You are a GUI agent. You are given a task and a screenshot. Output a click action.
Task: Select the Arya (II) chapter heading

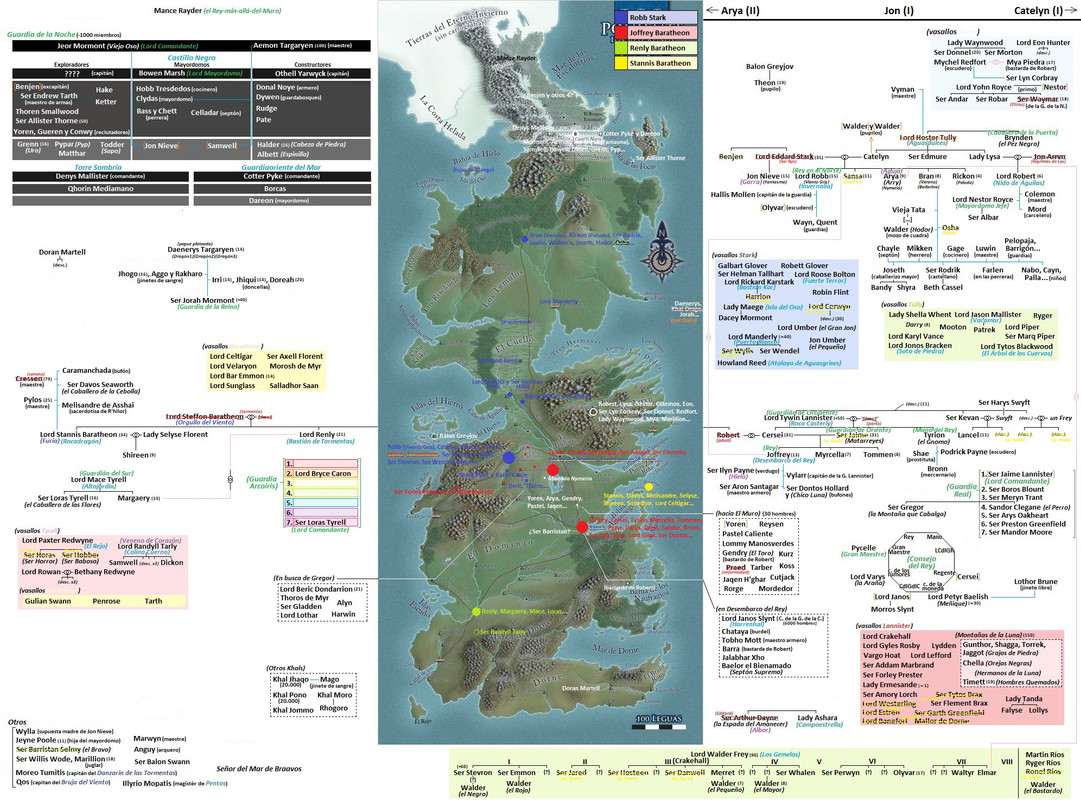(x=740, y=10)
